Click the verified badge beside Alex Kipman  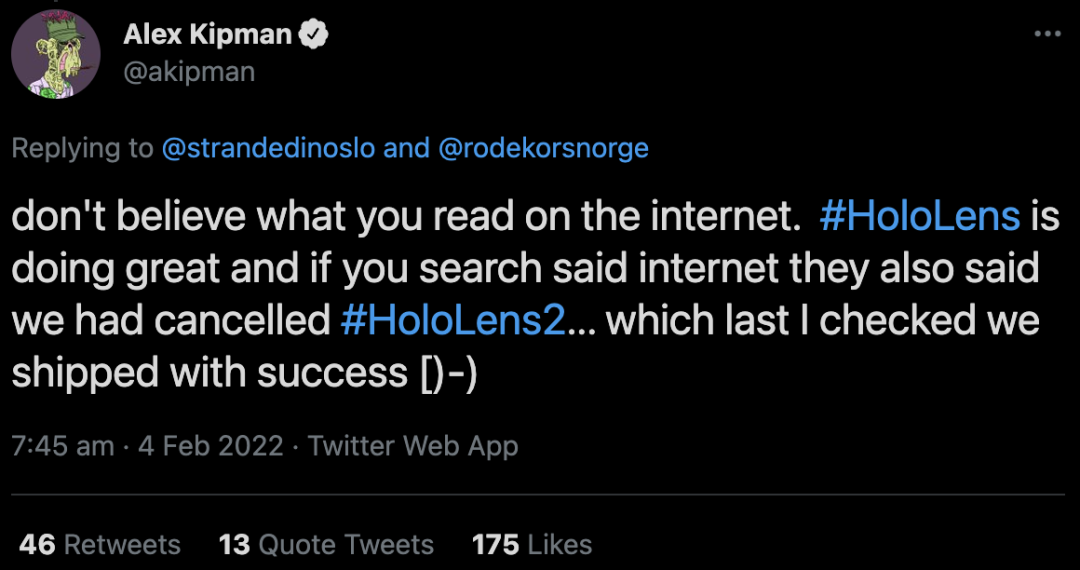[x=316, y=35]
